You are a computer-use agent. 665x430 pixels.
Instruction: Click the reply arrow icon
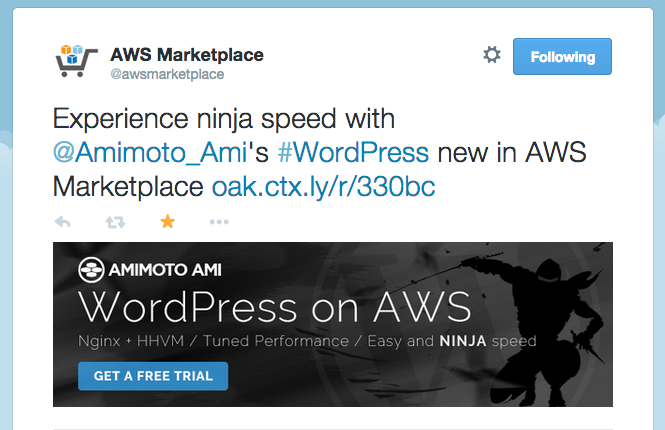tap(63, 222)
